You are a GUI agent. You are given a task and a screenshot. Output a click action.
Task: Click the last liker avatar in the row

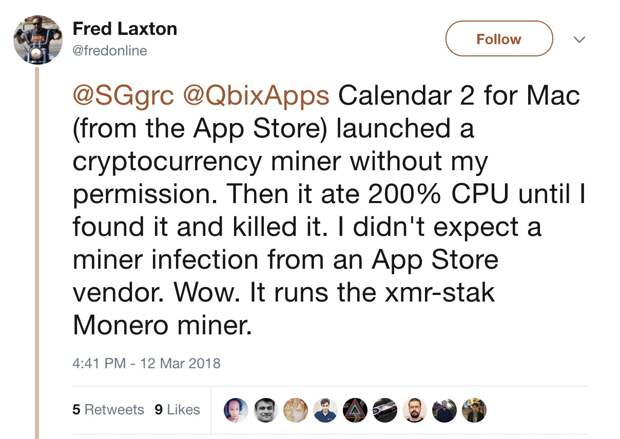pyautogui.click(x=474, y=410)
